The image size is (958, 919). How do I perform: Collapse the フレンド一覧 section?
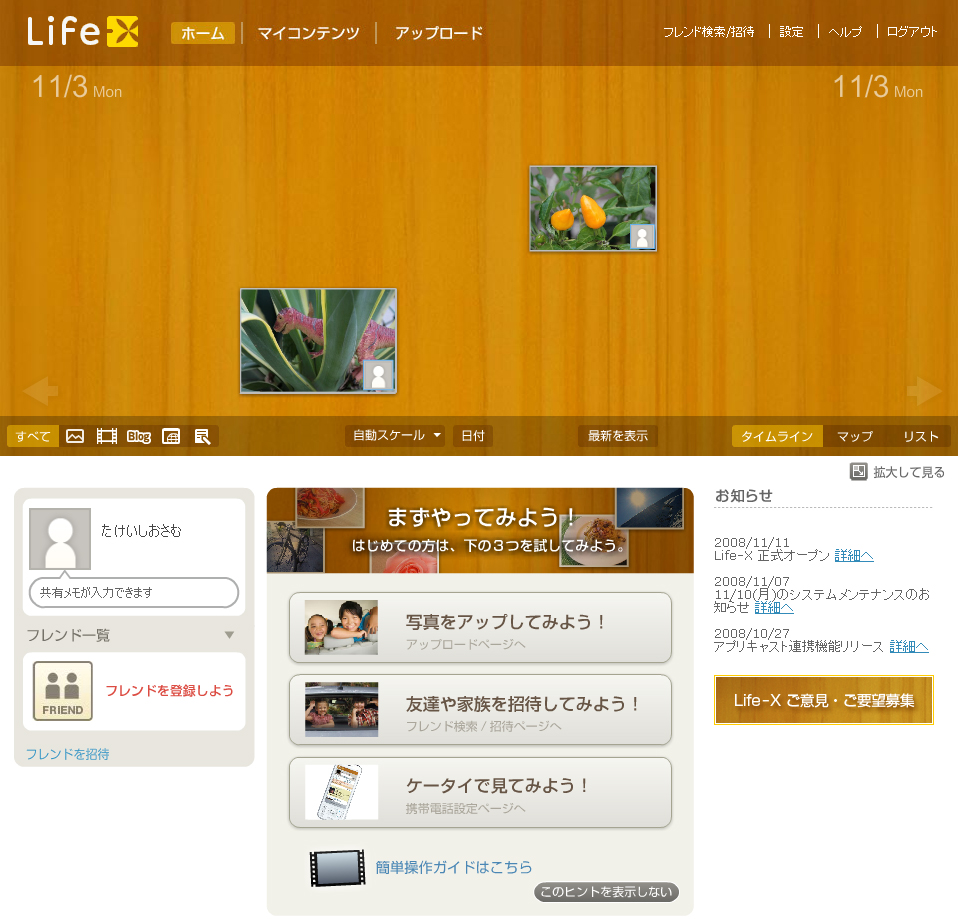click(x=229, y=634)
